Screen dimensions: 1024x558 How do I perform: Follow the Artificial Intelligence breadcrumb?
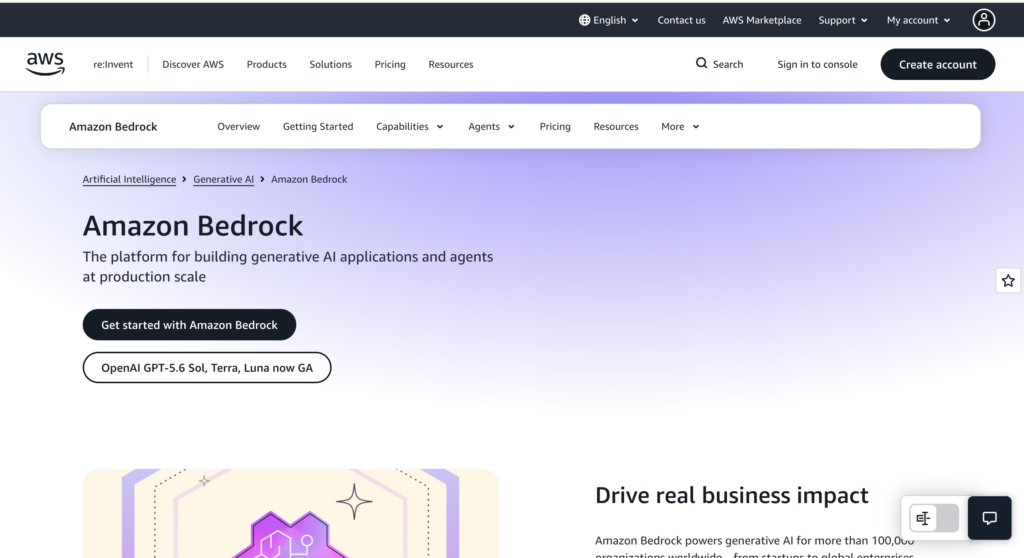click(129, 179)
